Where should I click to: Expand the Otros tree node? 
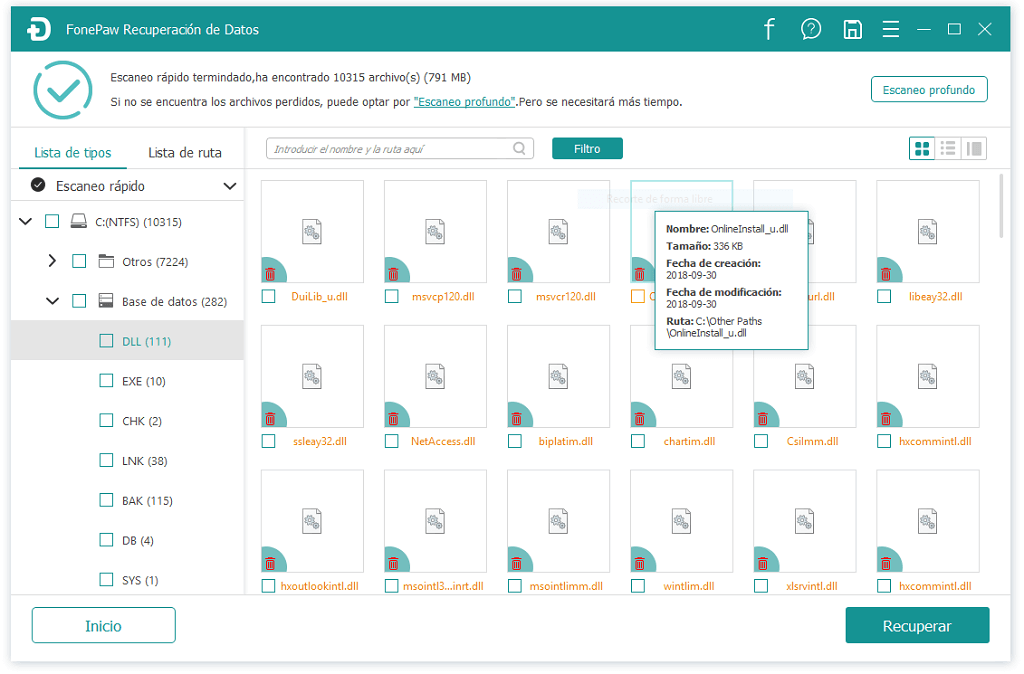click(52, 261)
